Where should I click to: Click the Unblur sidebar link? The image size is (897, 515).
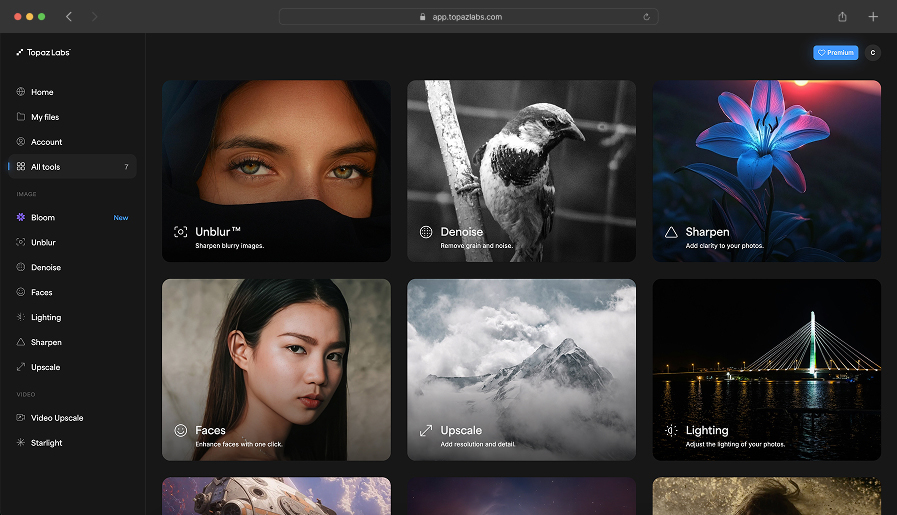(72, 242)
